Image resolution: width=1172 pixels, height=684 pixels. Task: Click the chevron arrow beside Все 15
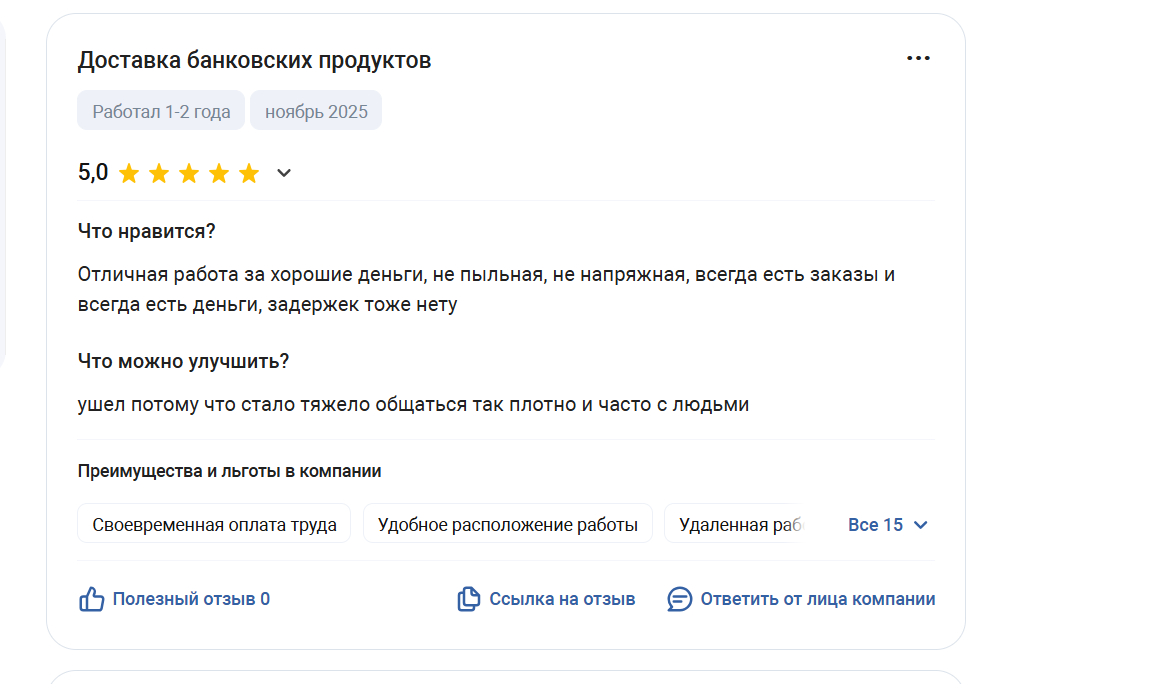point(921,525)
